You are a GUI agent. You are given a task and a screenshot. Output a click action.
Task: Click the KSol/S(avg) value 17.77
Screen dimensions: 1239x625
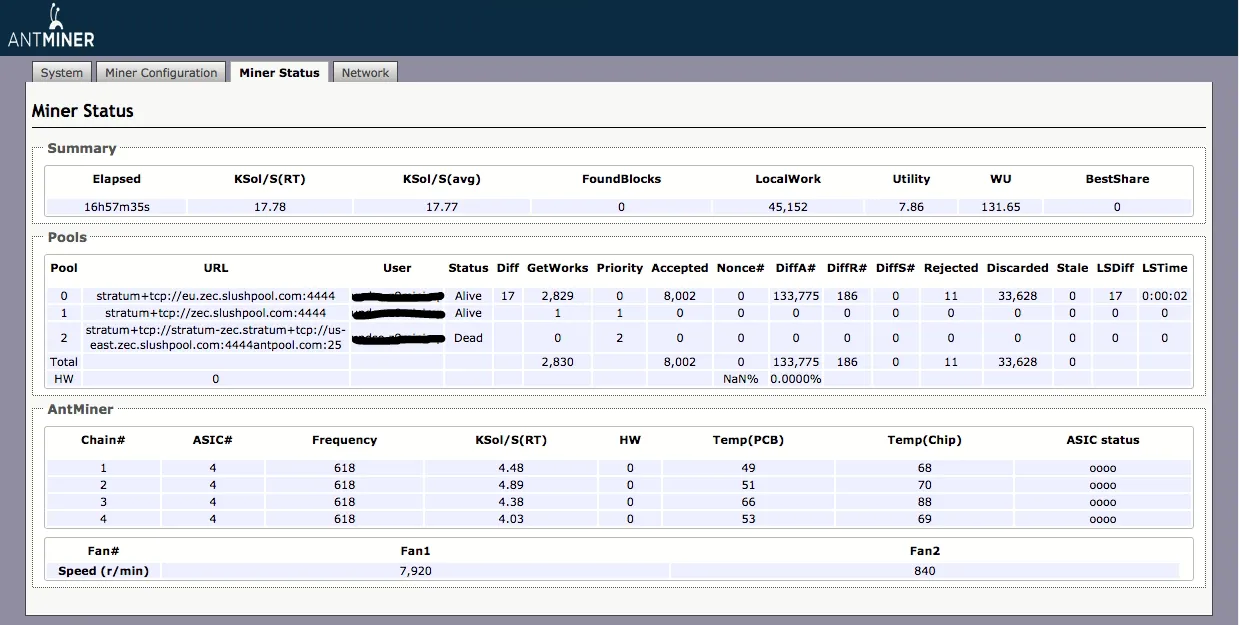(x=441, y=207)
